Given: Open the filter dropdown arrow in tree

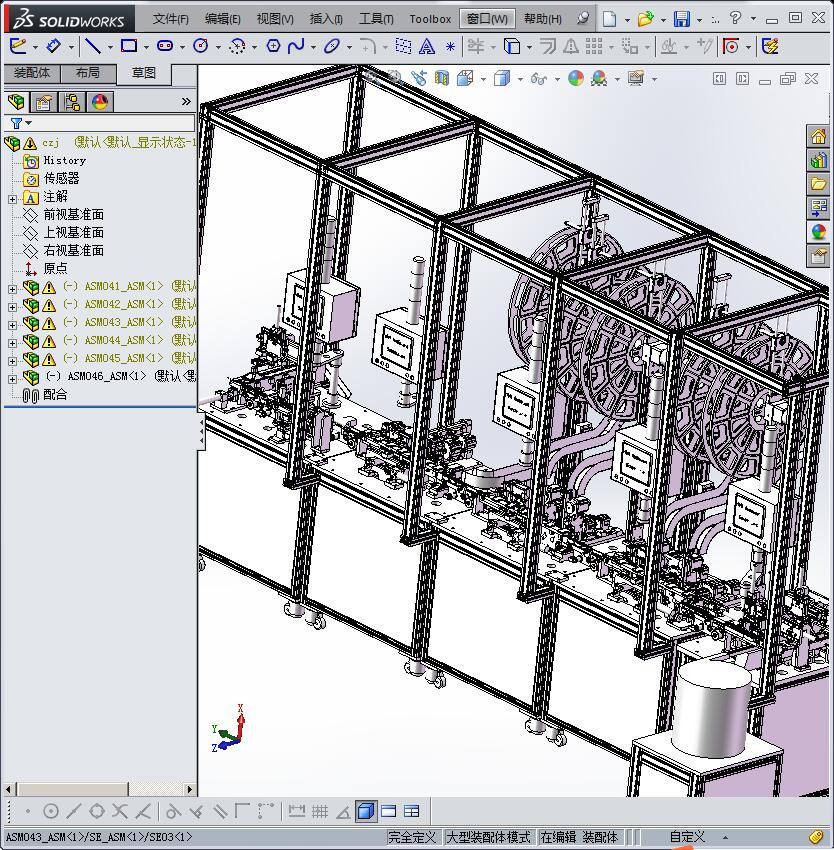Looking at the screenshot, I should pyautogui.click(x=29, y=123).
